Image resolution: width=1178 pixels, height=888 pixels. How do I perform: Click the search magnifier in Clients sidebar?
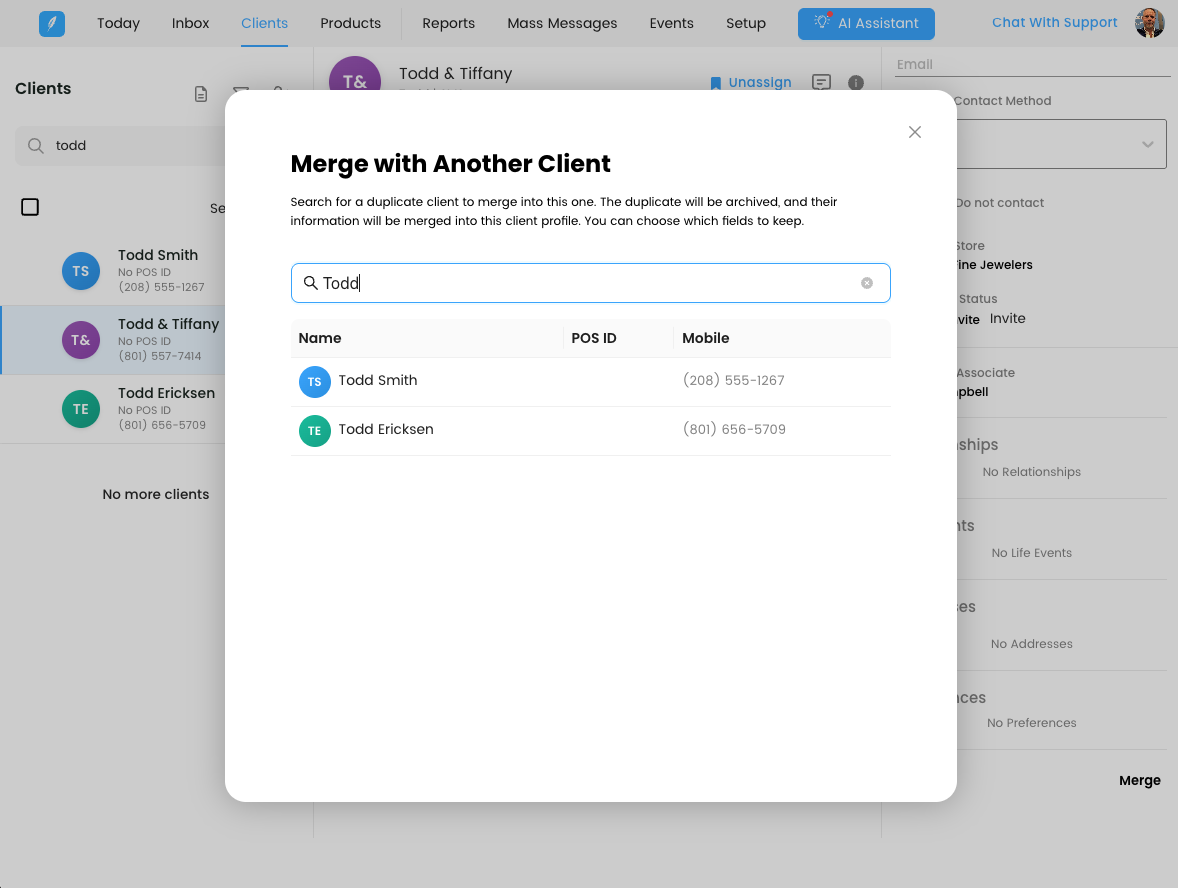pos(35,146)
